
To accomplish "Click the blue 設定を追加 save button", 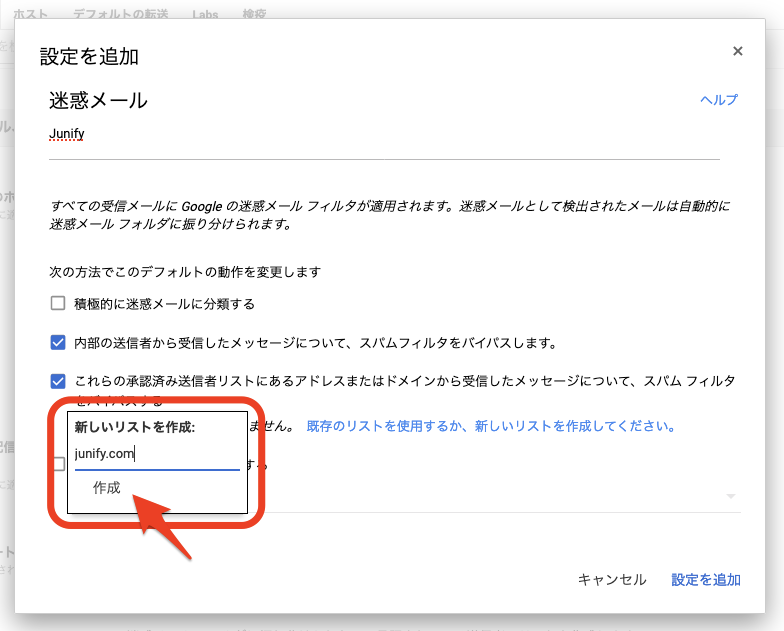I will pyautogui.click(x=706, y=580).
